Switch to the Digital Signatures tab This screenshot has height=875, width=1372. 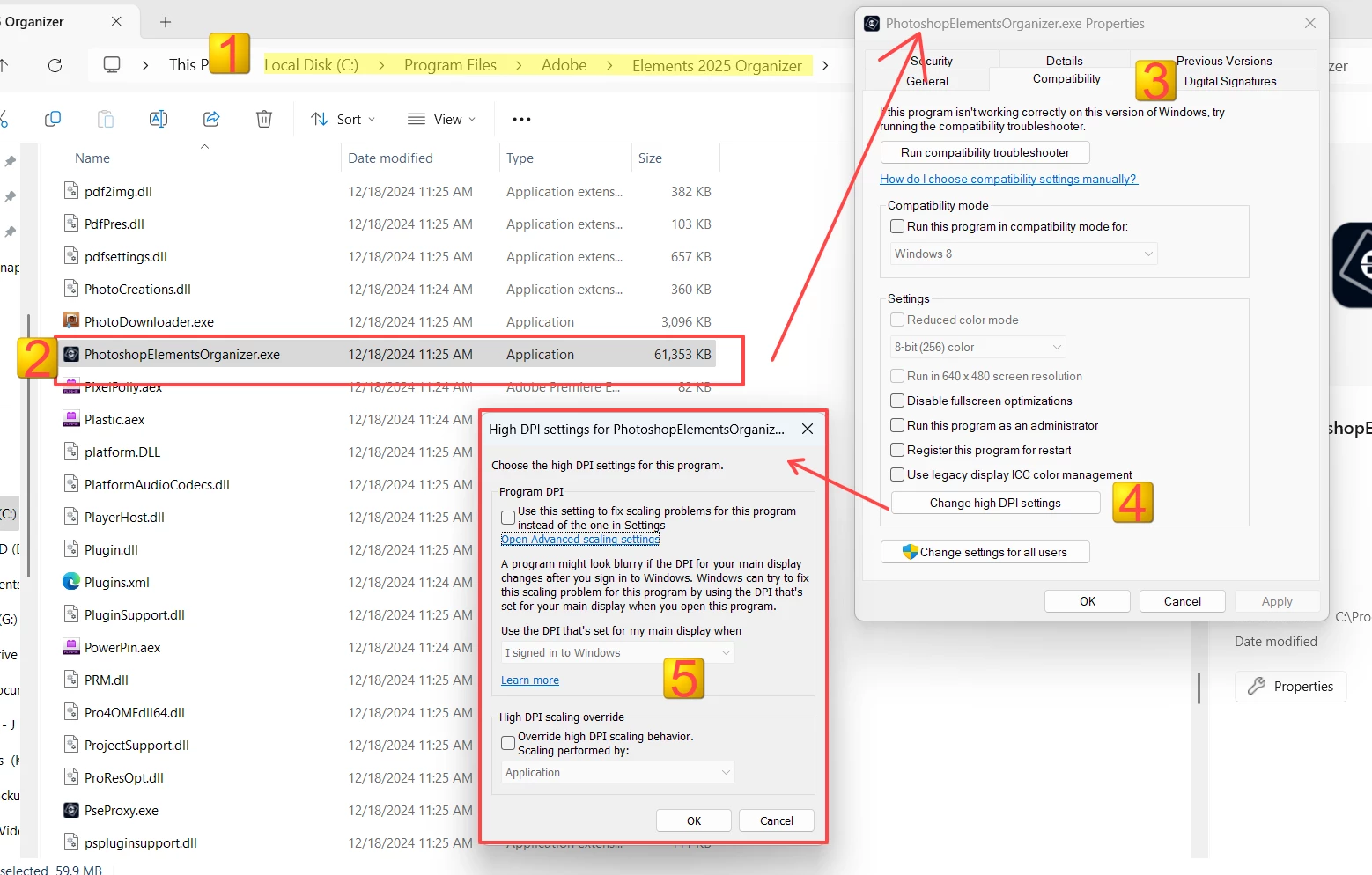click(1230, 81)
